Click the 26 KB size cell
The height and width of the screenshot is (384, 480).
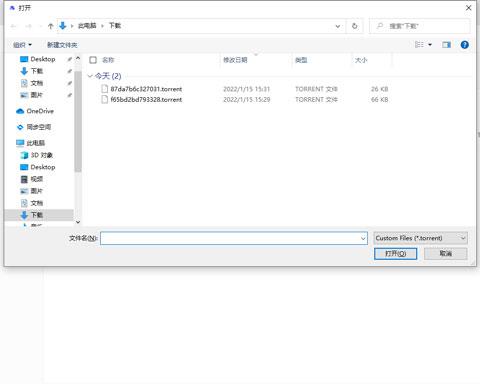coord(379,89)
